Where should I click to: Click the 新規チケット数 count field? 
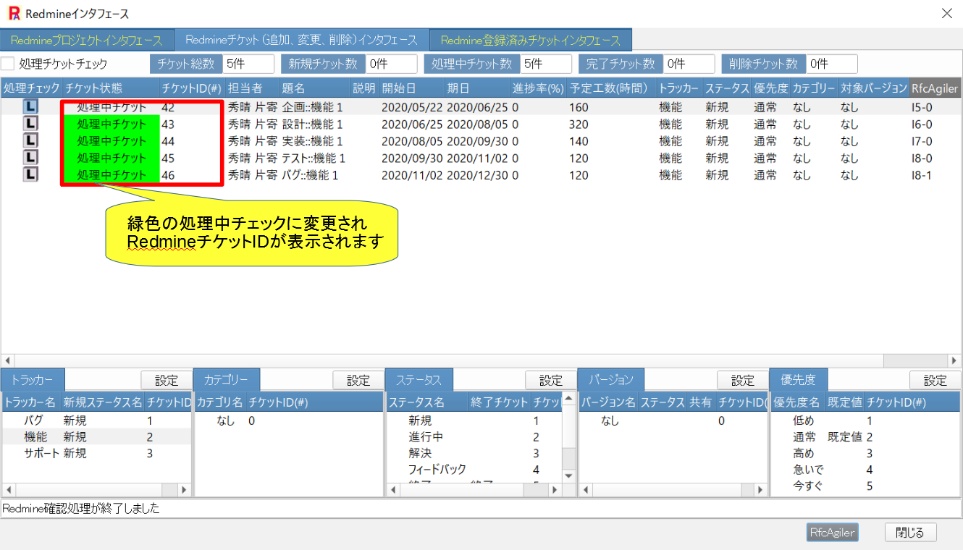pos(392,64)
